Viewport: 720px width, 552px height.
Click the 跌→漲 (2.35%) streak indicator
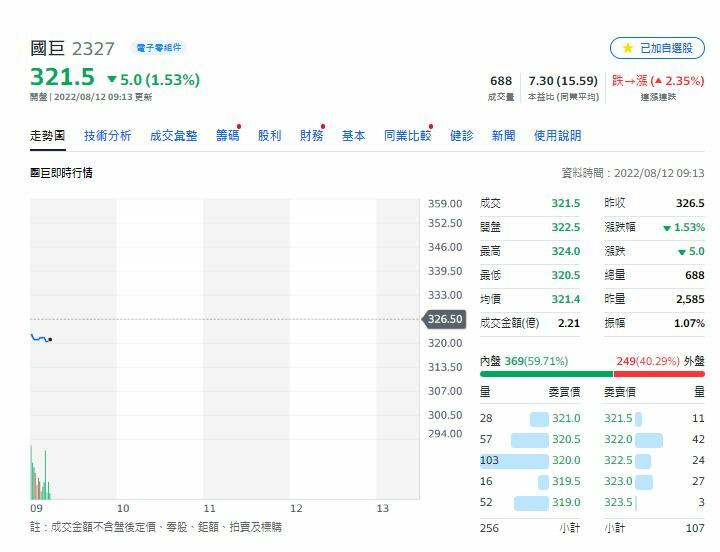658,81
